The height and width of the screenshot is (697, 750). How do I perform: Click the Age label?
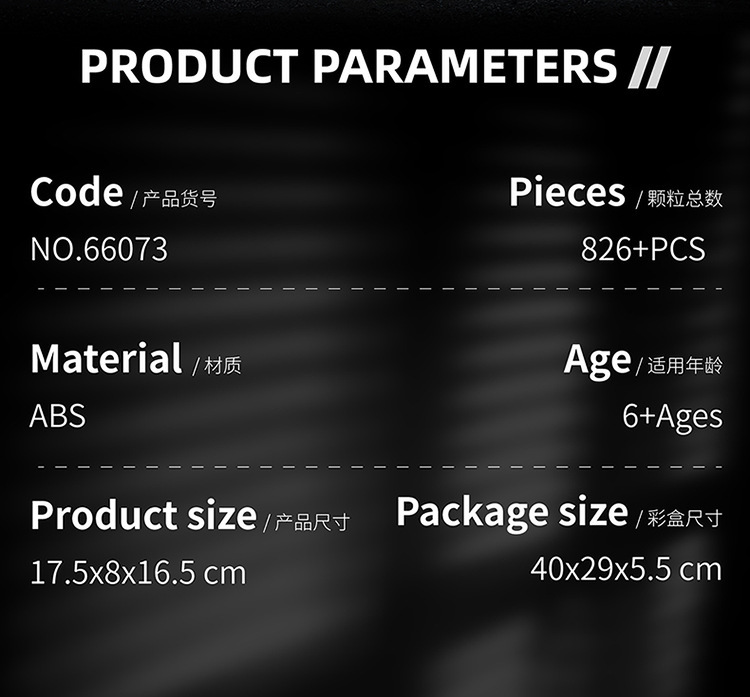click(597, 359)
